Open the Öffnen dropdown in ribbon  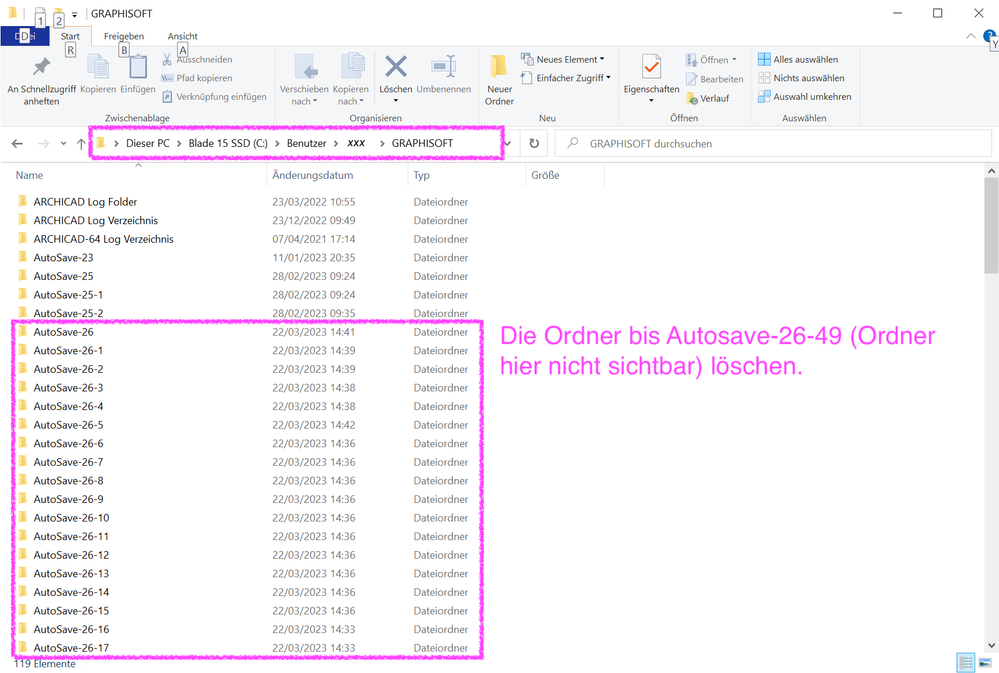[x=711, y=60]
